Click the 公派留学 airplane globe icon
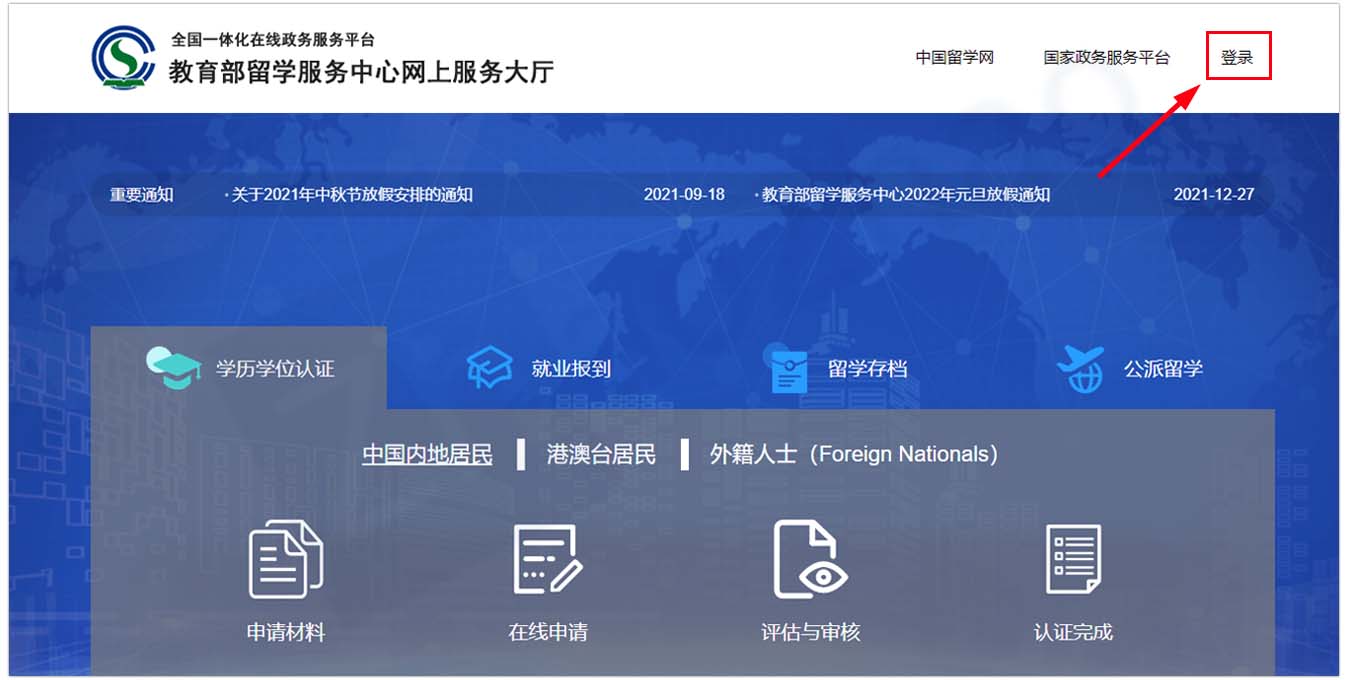The height and width of the screenshot is (680, 1348). (x=1080, y=368)
